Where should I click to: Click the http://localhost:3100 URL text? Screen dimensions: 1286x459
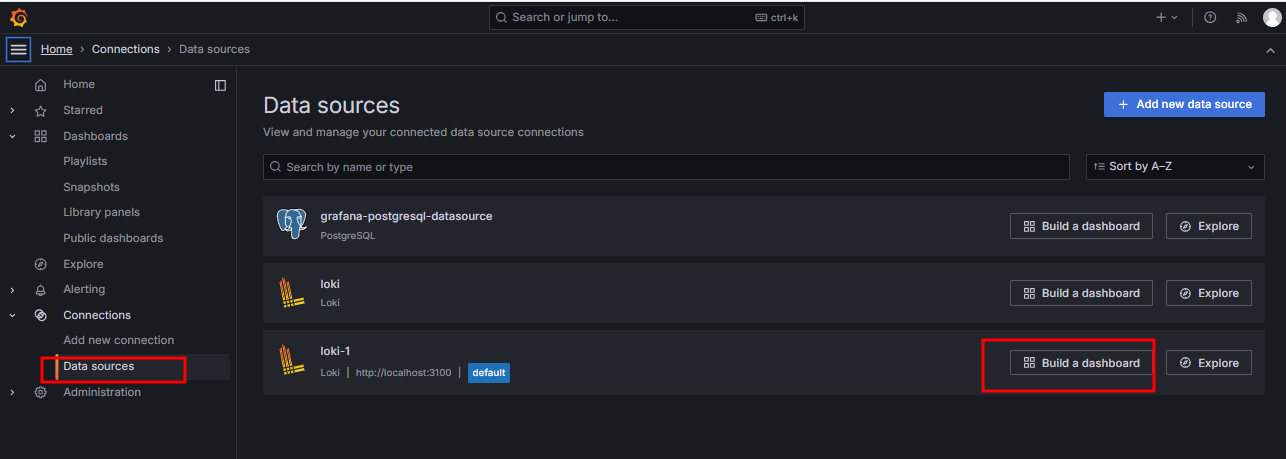point(403,373)
